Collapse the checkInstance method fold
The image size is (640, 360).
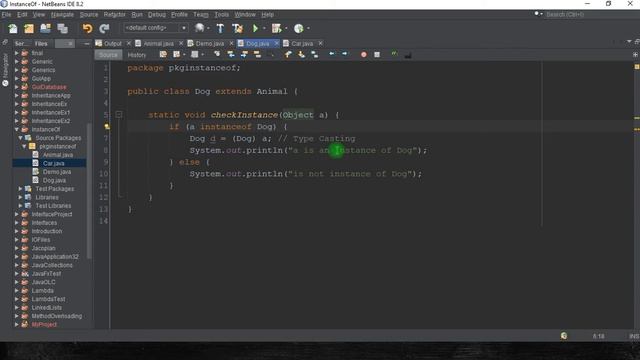pos(119,115)
